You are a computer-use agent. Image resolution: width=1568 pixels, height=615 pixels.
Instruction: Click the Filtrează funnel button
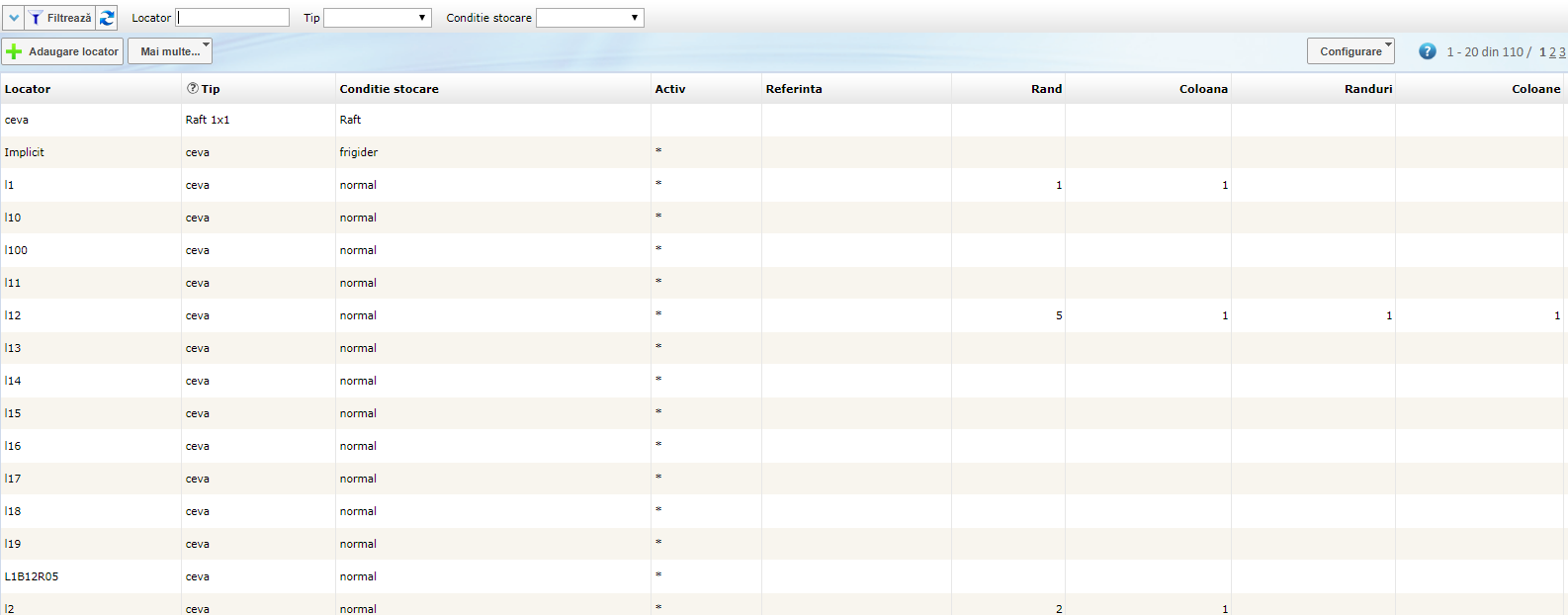coord(59,18)
